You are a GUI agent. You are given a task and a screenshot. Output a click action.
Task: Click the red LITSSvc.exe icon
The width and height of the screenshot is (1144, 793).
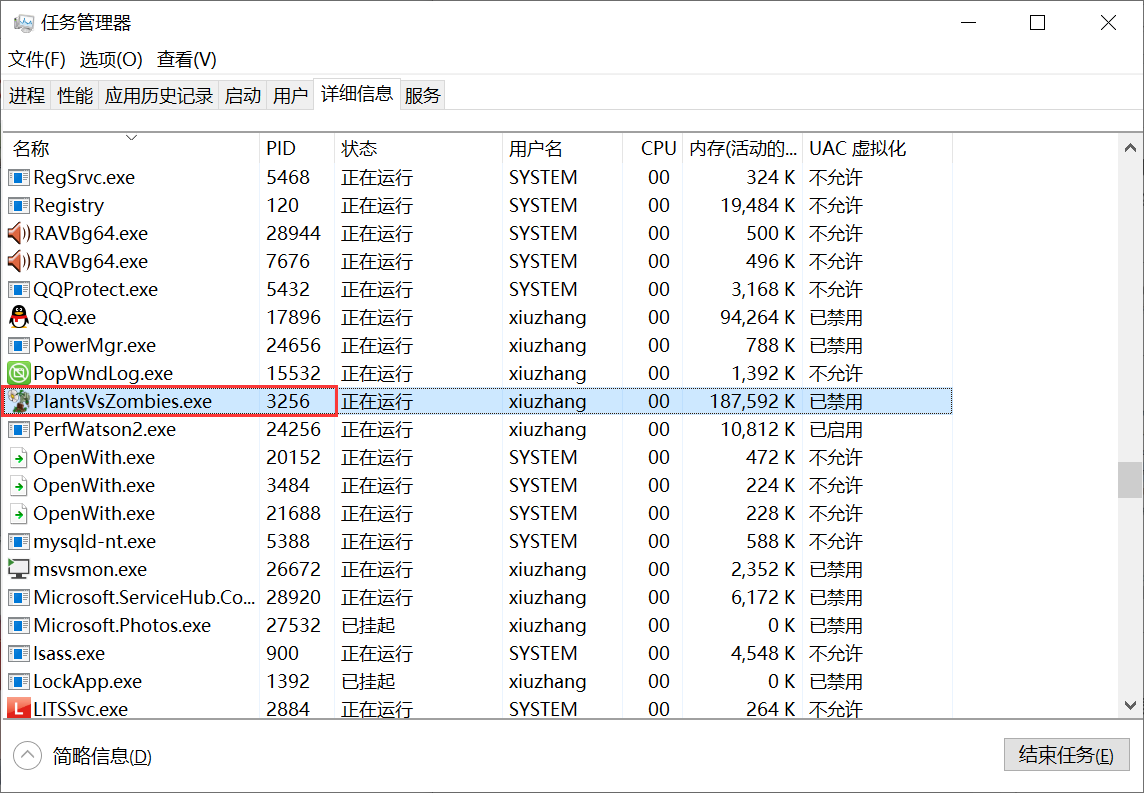coord(19,708)
